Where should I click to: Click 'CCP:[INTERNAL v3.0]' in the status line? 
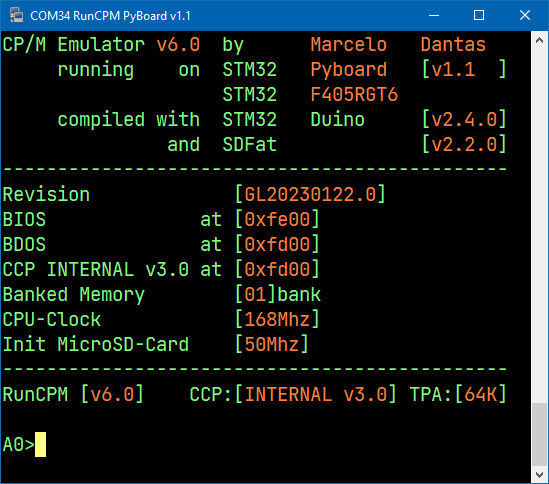(x=293, y=394)
